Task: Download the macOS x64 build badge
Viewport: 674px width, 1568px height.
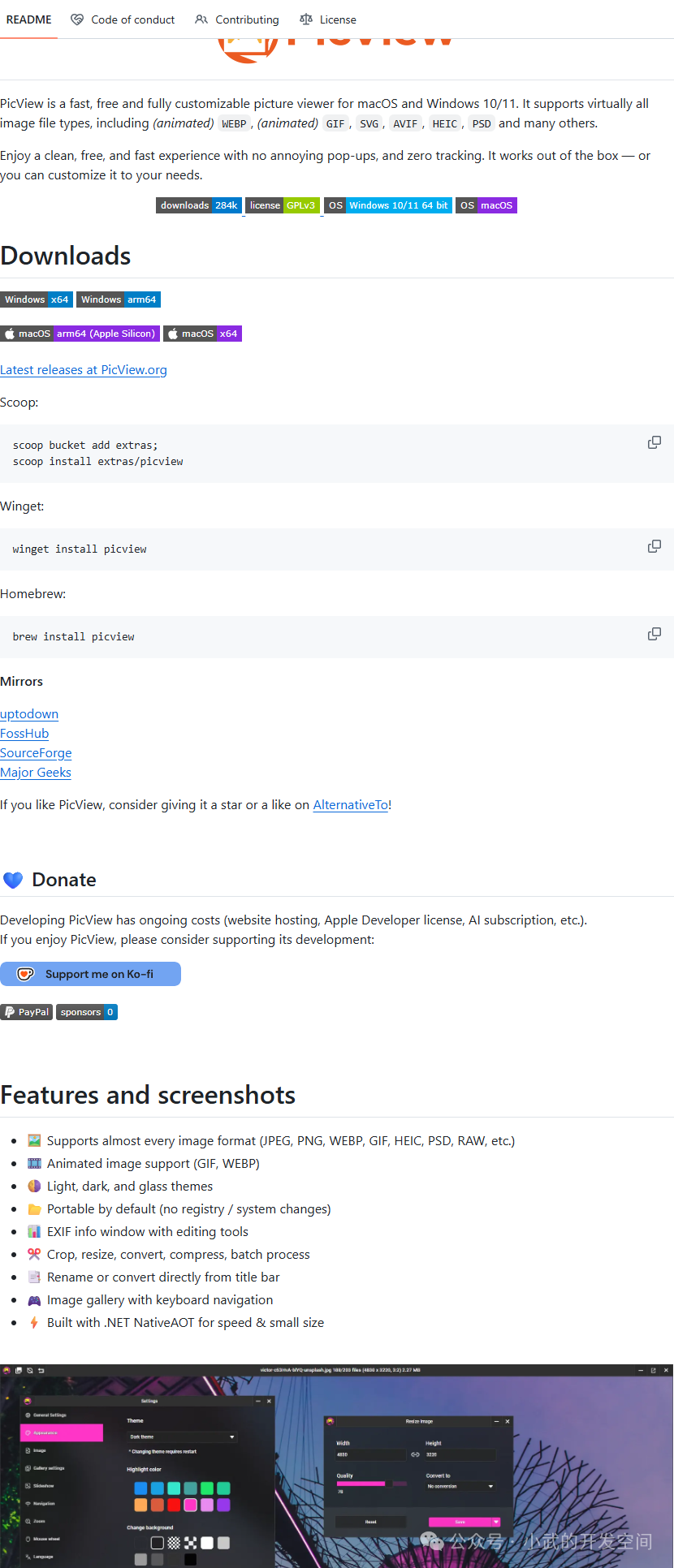Action: (x=202, y=334)
